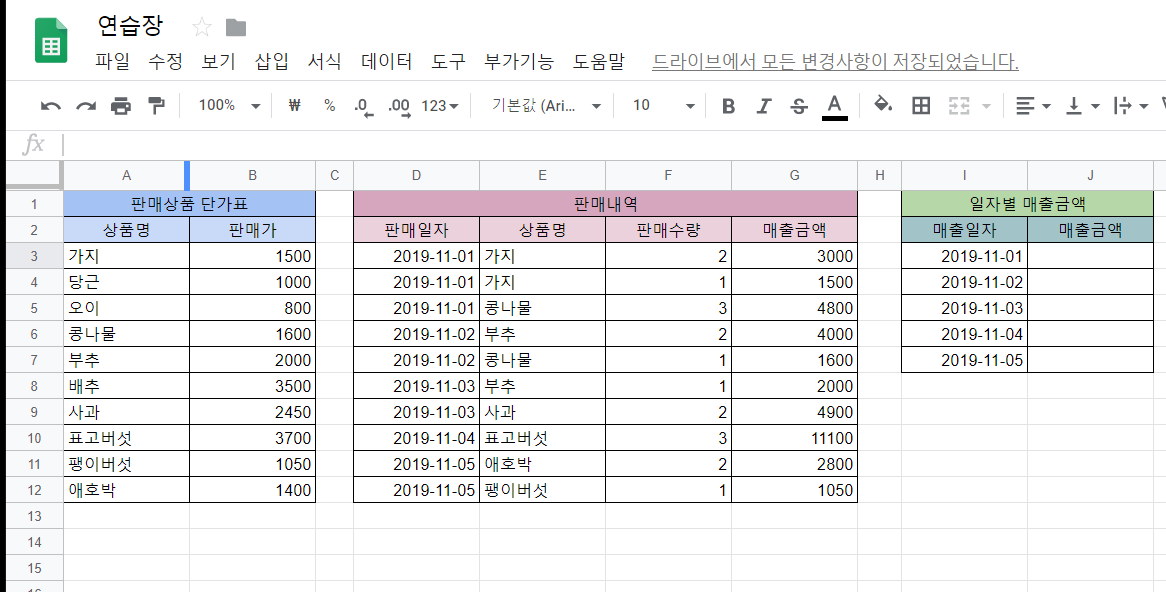
Task: Select cell containing 당근
Action: click(126, 282)
